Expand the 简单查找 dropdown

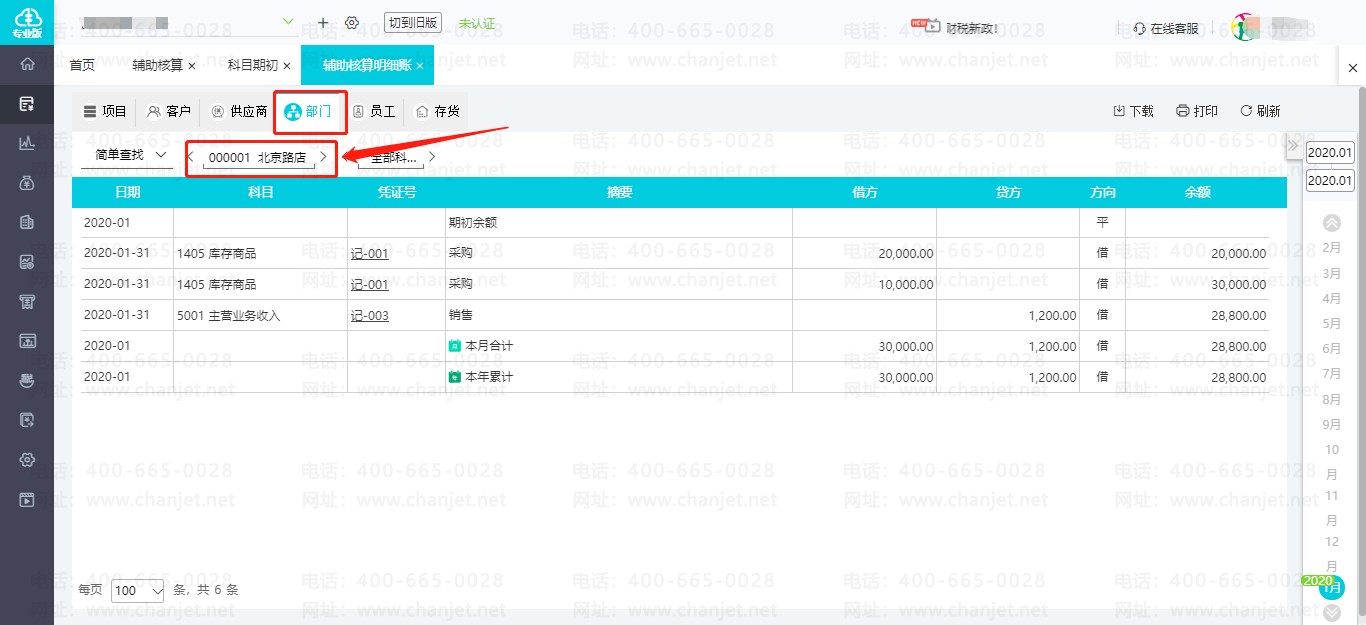(x=131, y=156)
